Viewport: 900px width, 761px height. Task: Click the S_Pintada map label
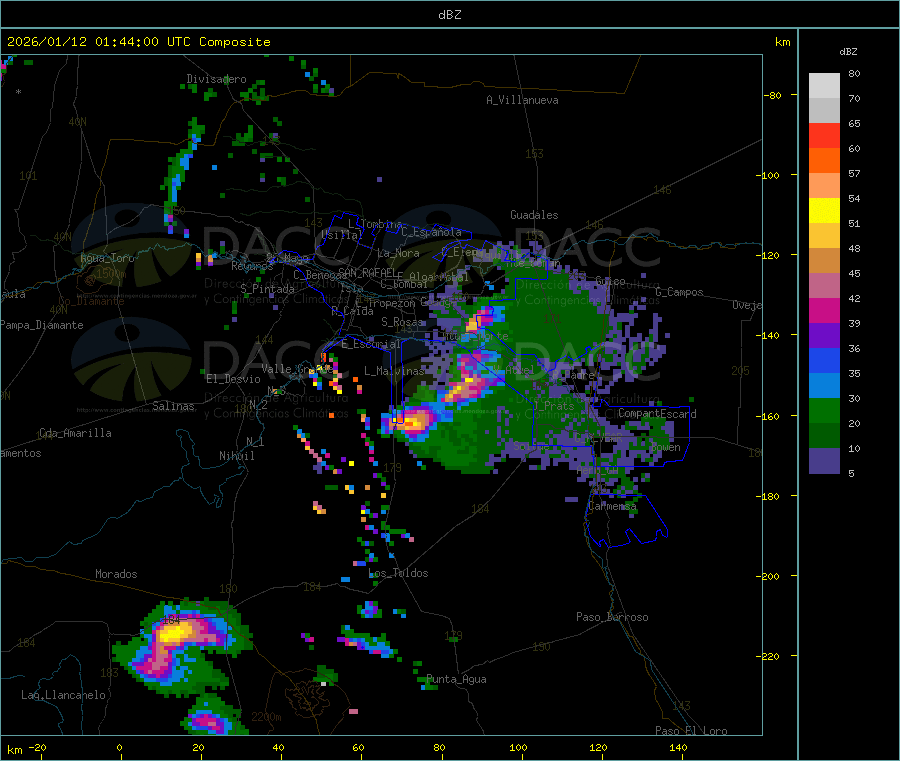267,289
